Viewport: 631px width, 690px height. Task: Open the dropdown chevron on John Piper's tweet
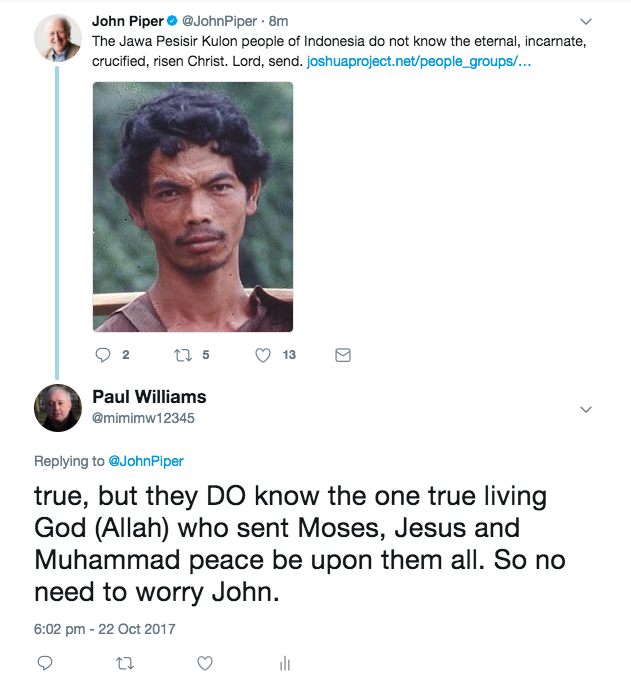tap(586, 22)
